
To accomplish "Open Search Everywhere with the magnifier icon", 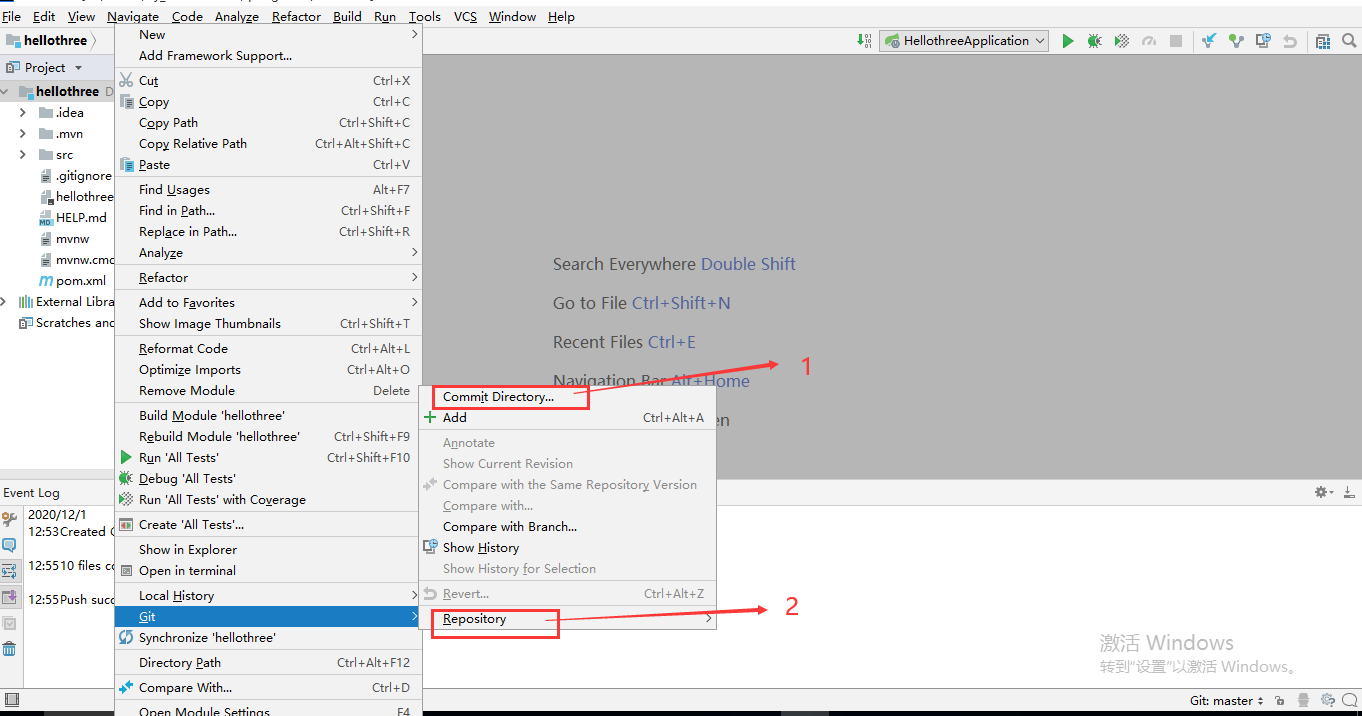I will pos(1349,40).
